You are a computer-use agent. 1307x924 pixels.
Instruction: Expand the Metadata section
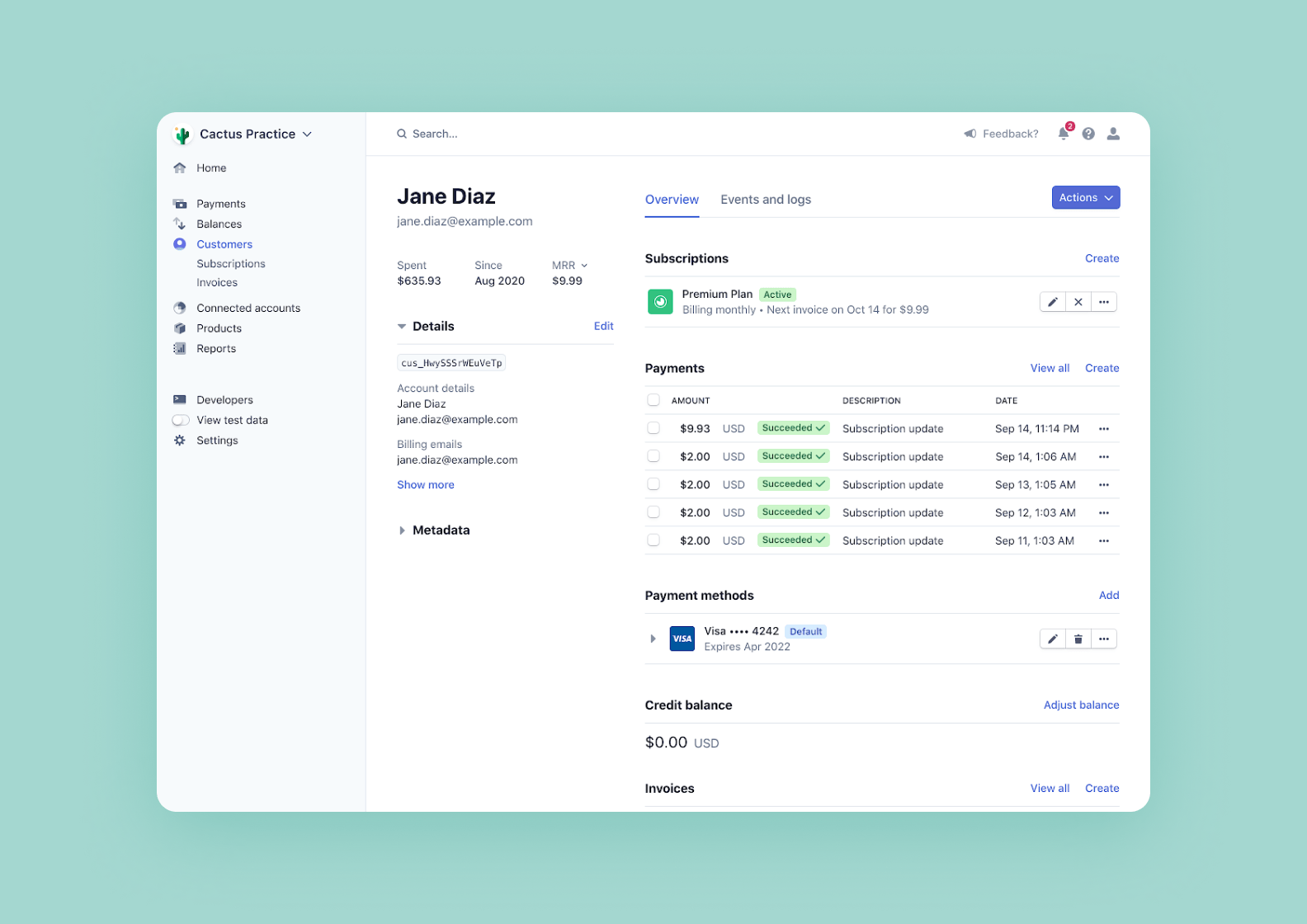pos(402,530)
